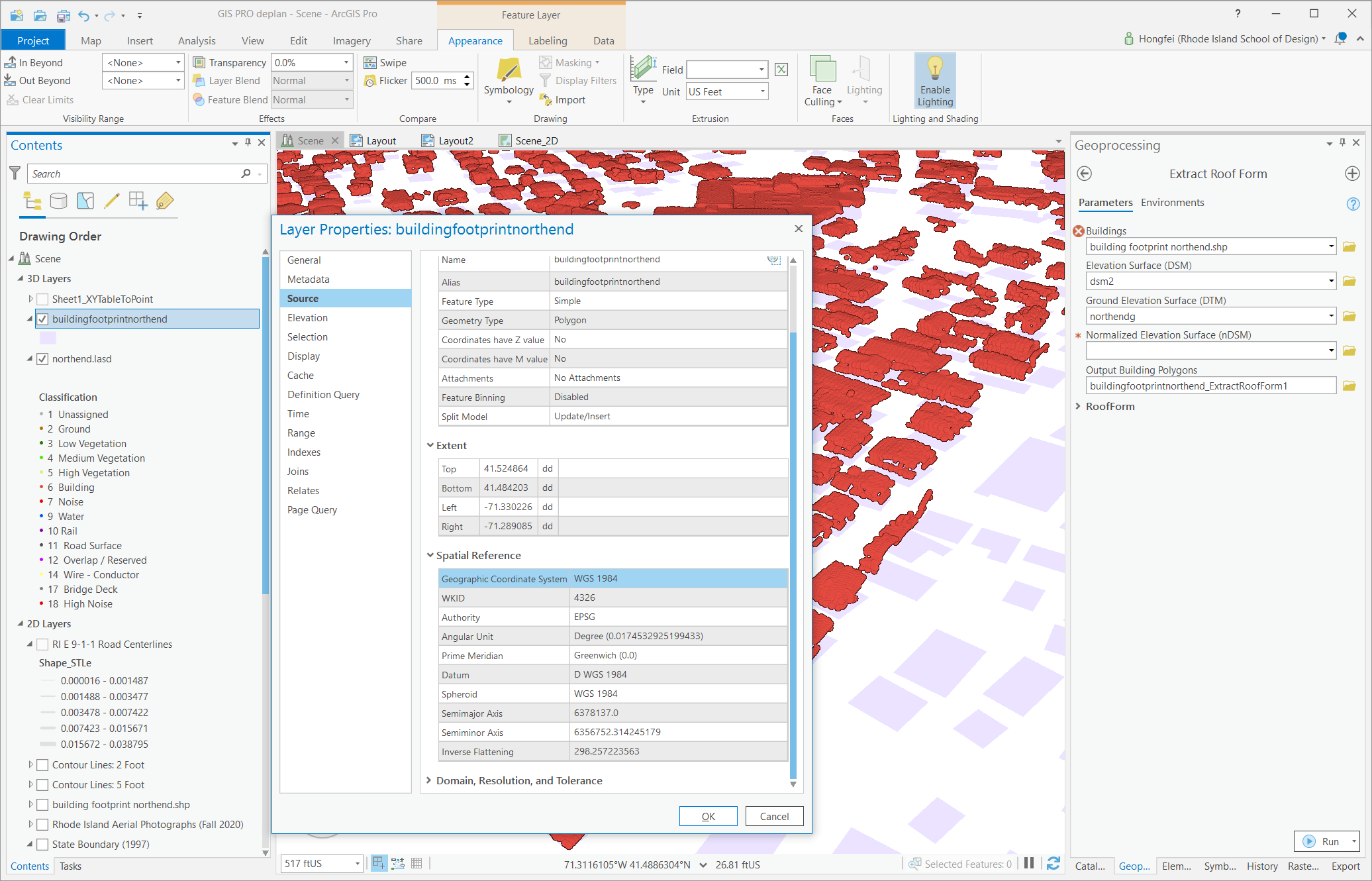This screenshot has height=881, width=1372.
Task: Open extrusion expression builder icon
Action: click(781, 70)
